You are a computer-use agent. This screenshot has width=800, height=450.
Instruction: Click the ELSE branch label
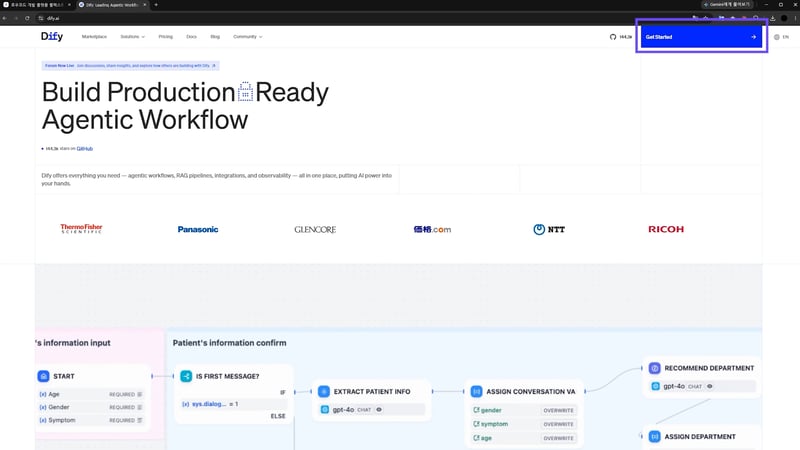(278, 416)
